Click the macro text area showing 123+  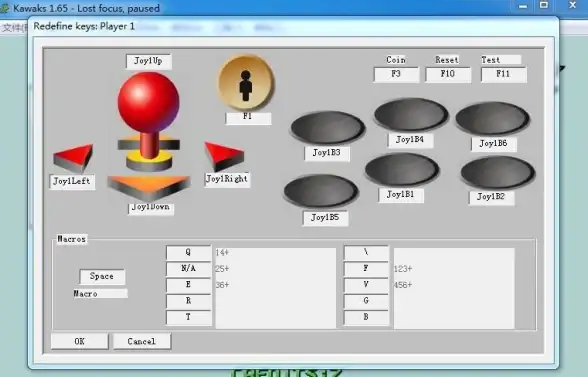pyautogui.click(x=454, y=288)
